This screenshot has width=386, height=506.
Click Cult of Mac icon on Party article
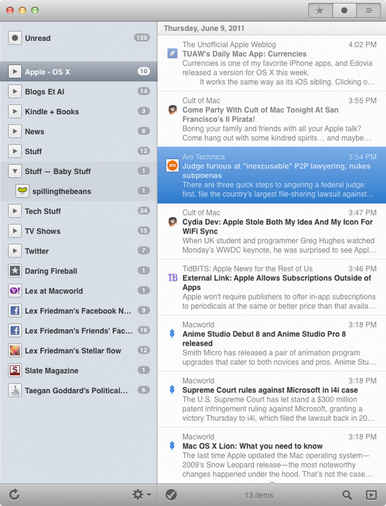click(172, 110)
